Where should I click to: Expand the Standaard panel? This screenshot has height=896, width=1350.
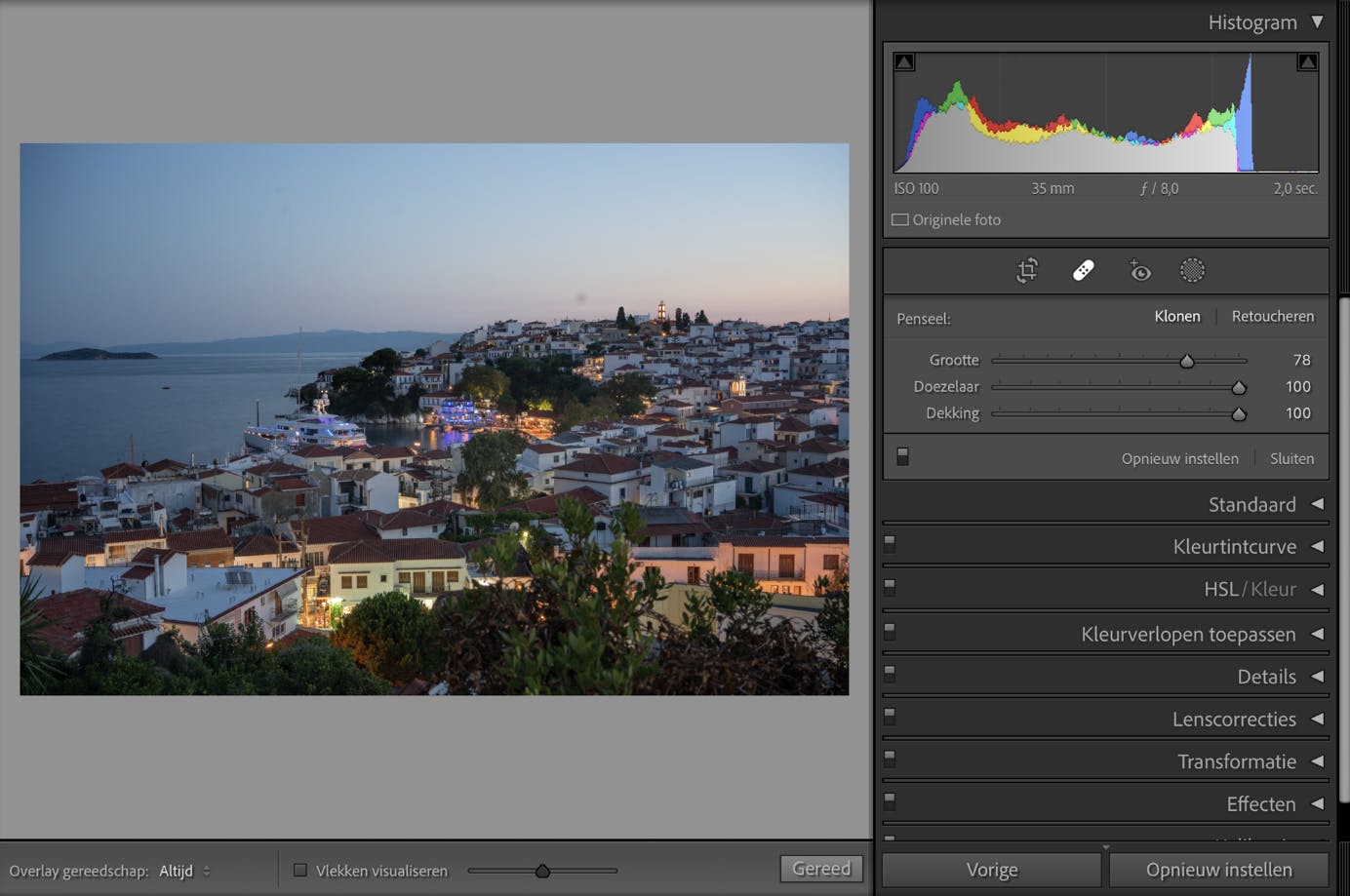click(1317, 504)
